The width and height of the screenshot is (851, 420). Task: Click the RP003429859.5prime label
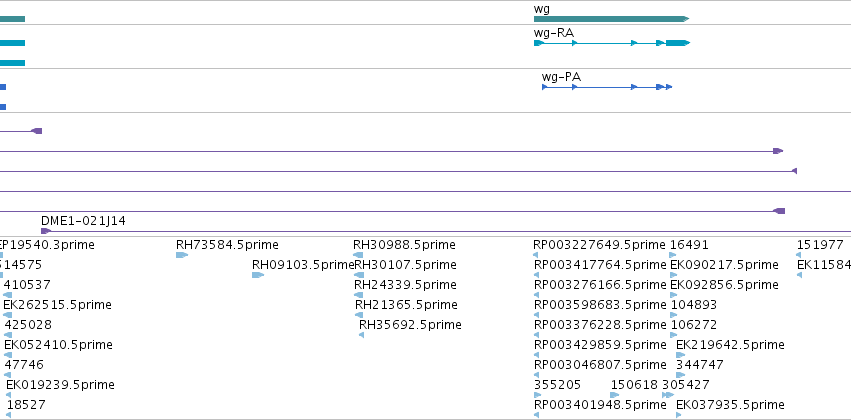pyautogui.click(x=600, y=345)
